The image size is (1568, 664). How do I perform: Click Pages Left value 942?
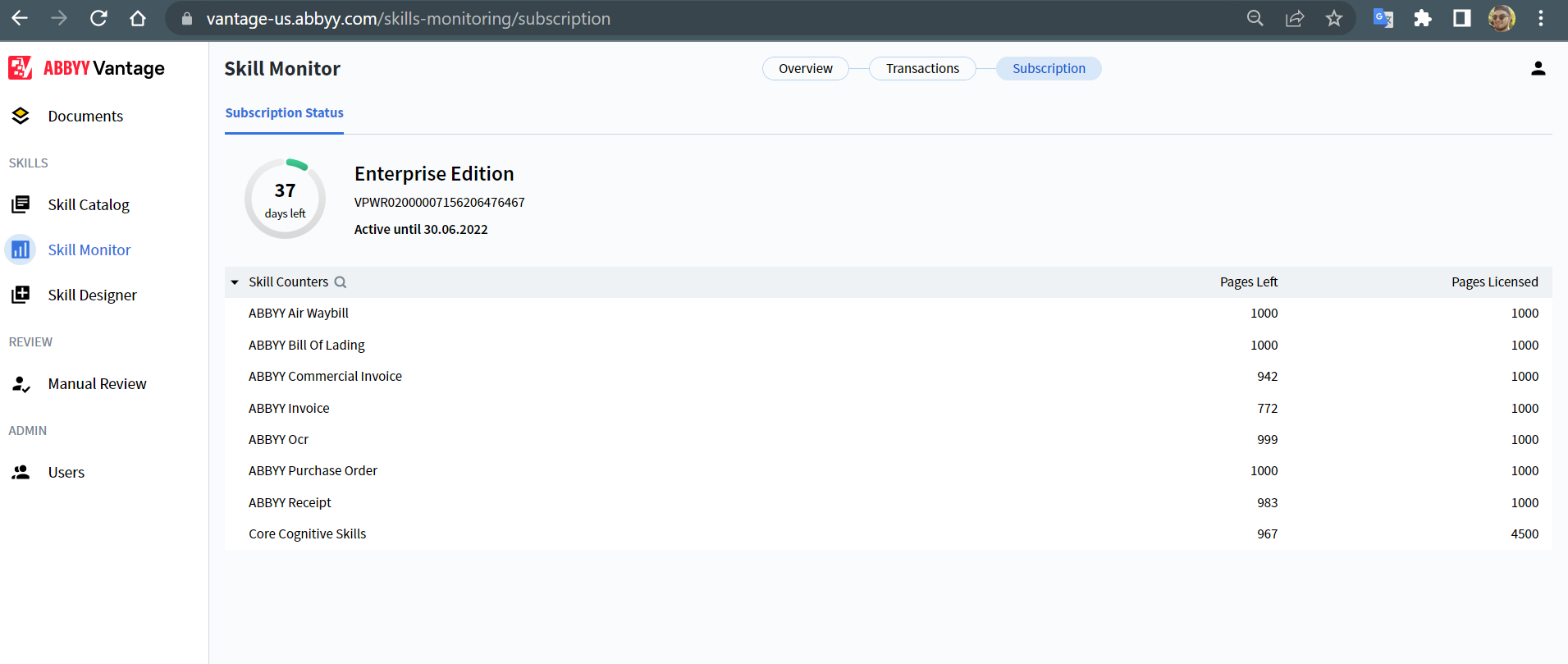click(1268, 377)
